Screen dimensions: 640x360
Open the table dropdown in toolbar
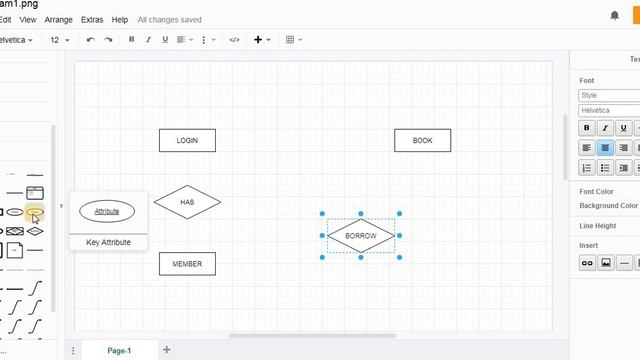pos(294,40)
